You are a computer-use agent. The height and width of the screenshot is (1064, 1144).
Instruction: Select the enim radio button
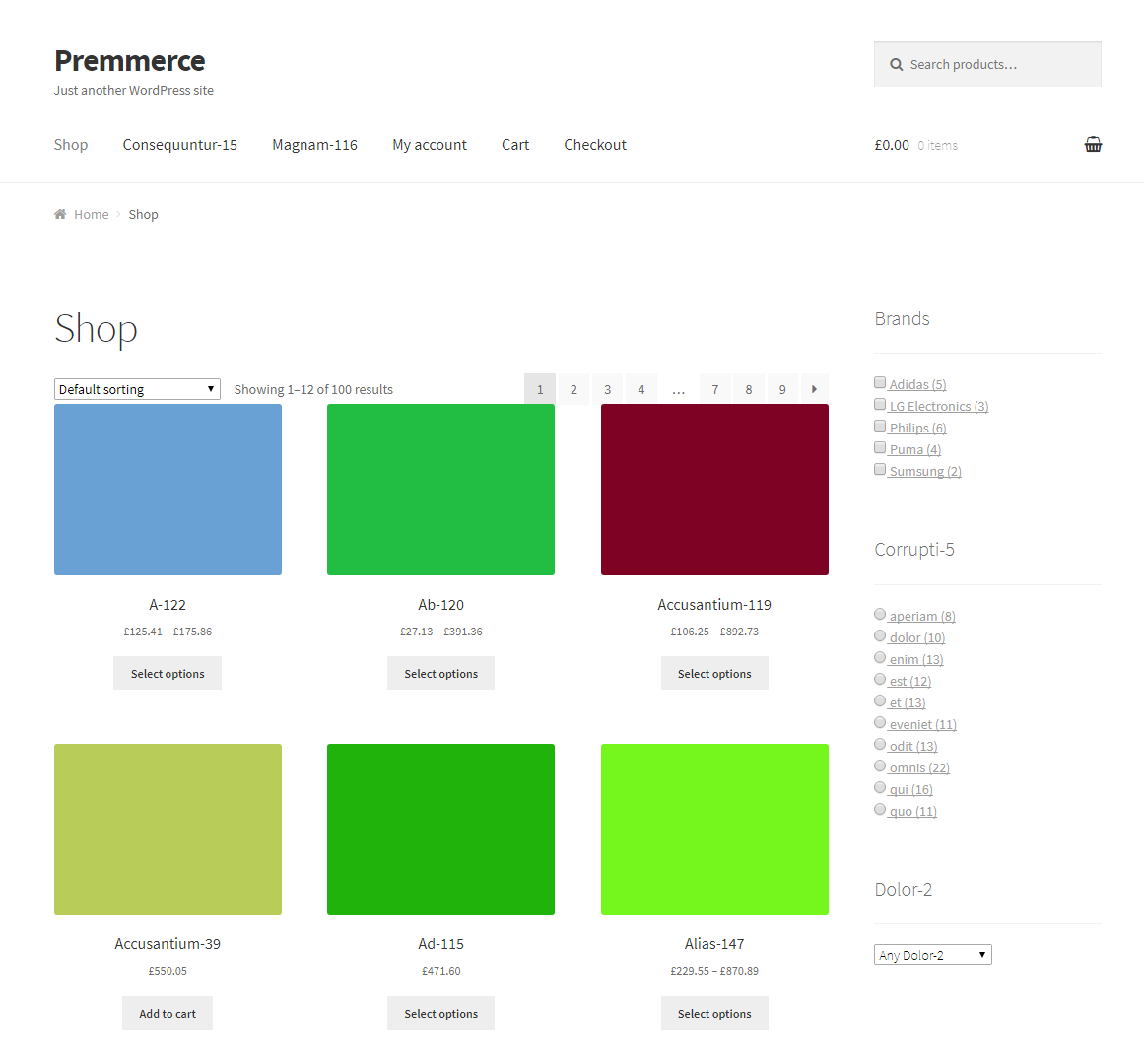pyautogui.click(x=880, y=657)
